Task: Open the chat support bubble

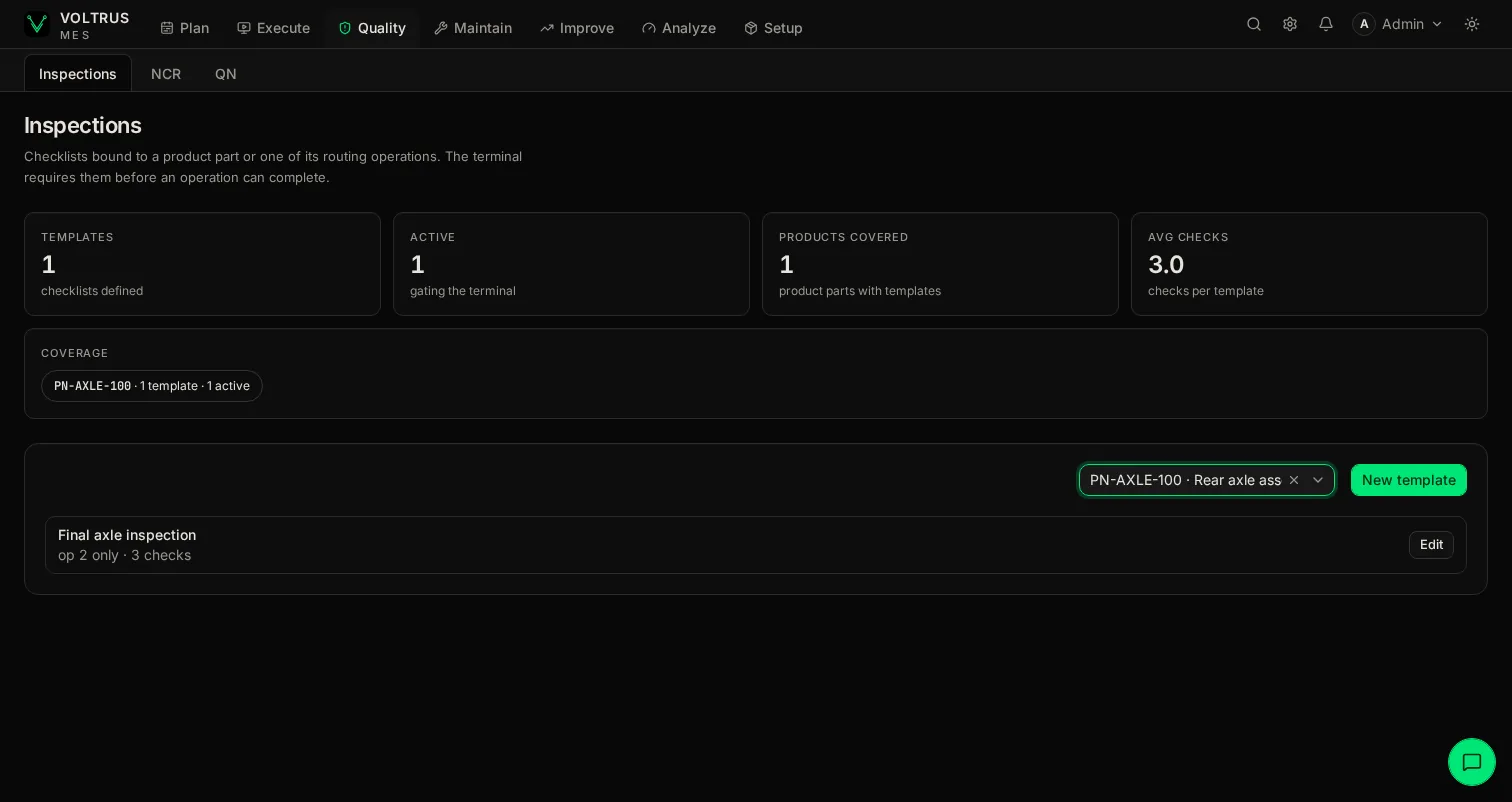Action: tap(1472, 762)
